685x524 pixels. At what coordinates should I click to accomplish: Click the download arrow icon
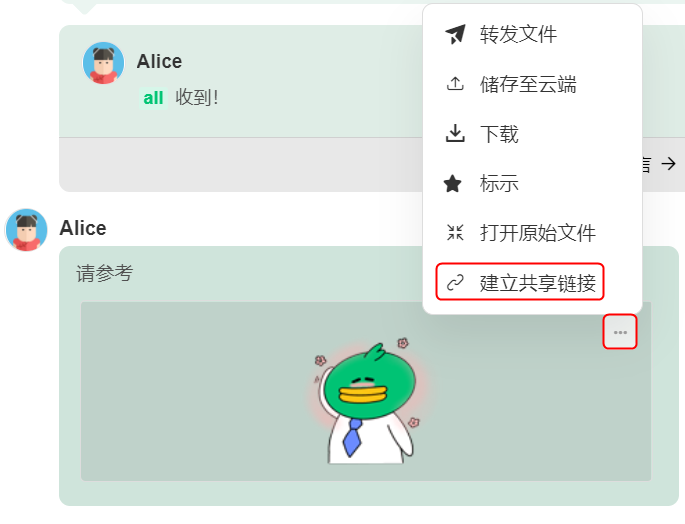[455, 133]
